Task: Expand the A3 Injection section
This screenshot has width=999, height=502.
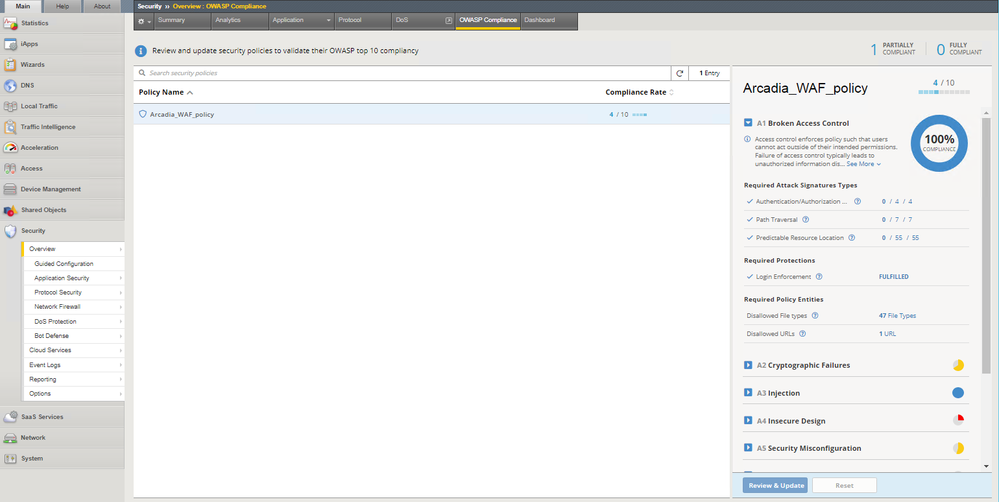Action: 748,393
